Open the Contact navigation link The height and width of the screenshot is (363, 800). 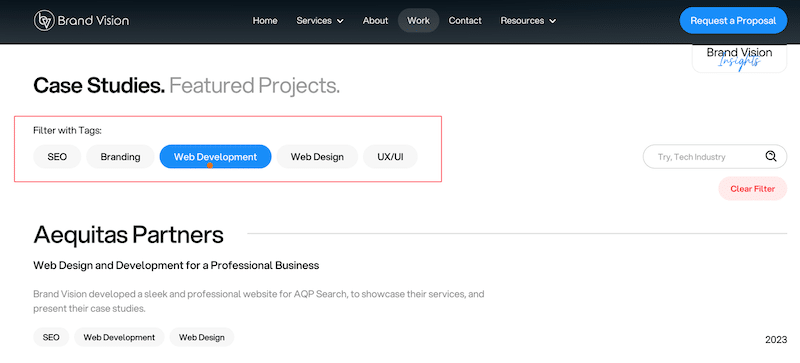[465, 20]
